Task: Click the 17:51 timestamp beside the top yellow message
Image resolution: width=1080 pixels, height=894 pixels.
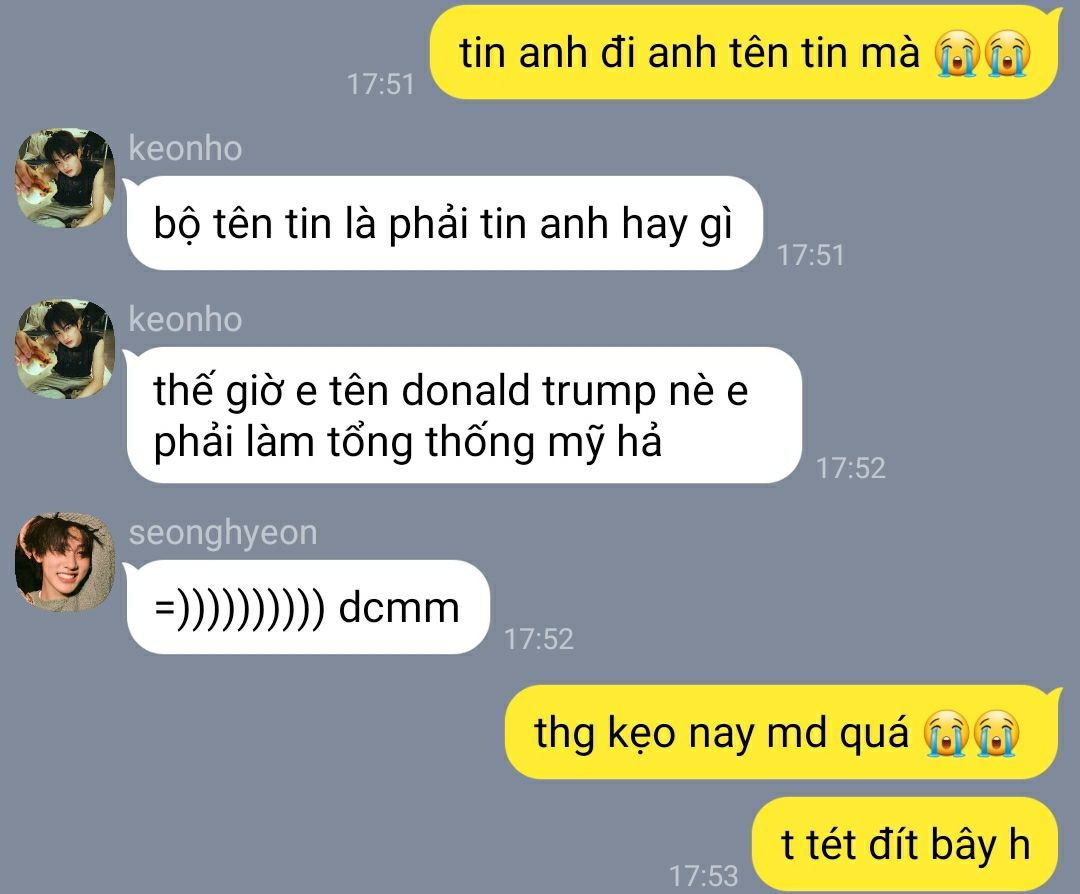Action: tap(380, 84)
